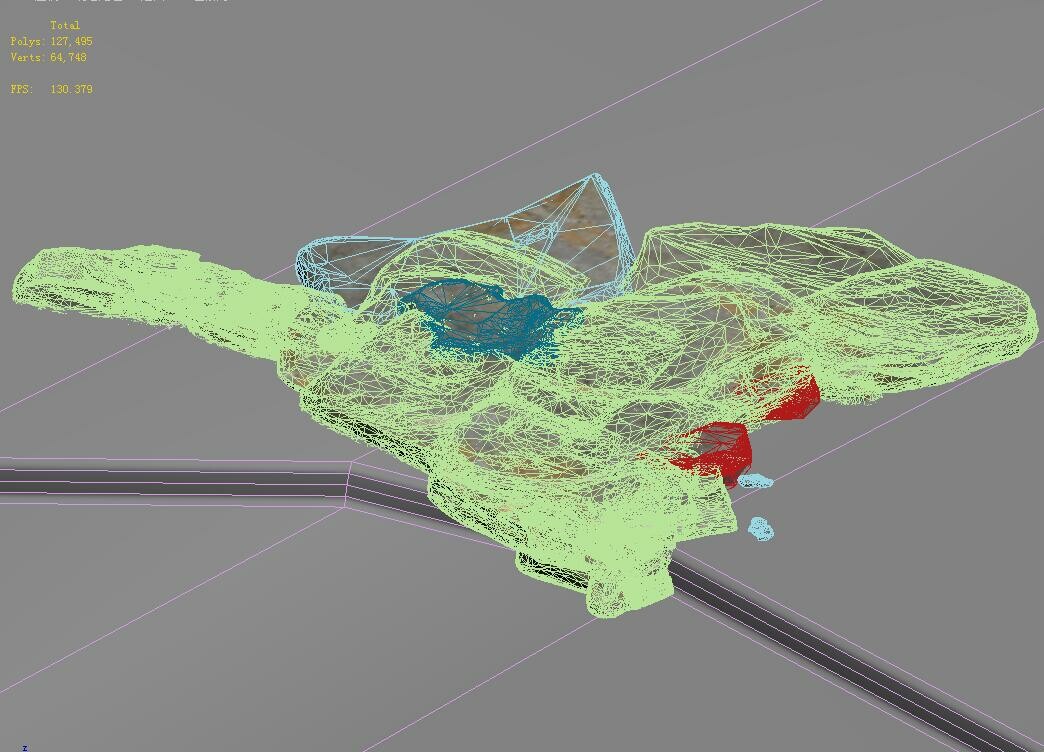Viewport: 1044px width, 752px height.
Task: Click the Polys count 127,495 statistic
Action: pos(51,41)
